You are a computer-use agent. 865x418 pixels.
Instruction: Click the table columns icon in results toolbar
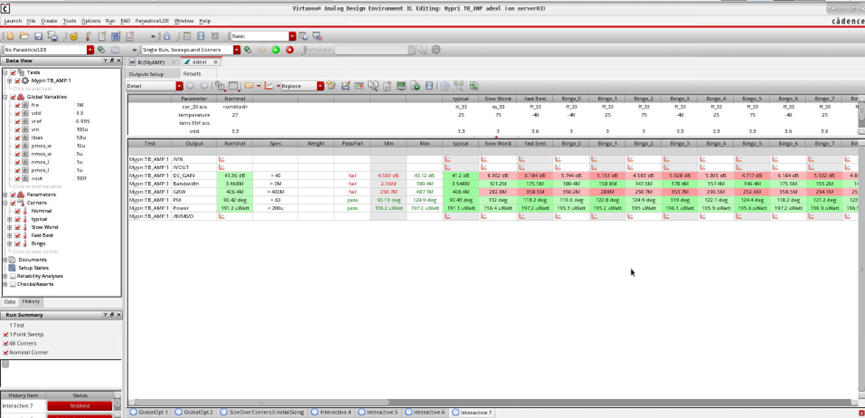click(234, 86)
